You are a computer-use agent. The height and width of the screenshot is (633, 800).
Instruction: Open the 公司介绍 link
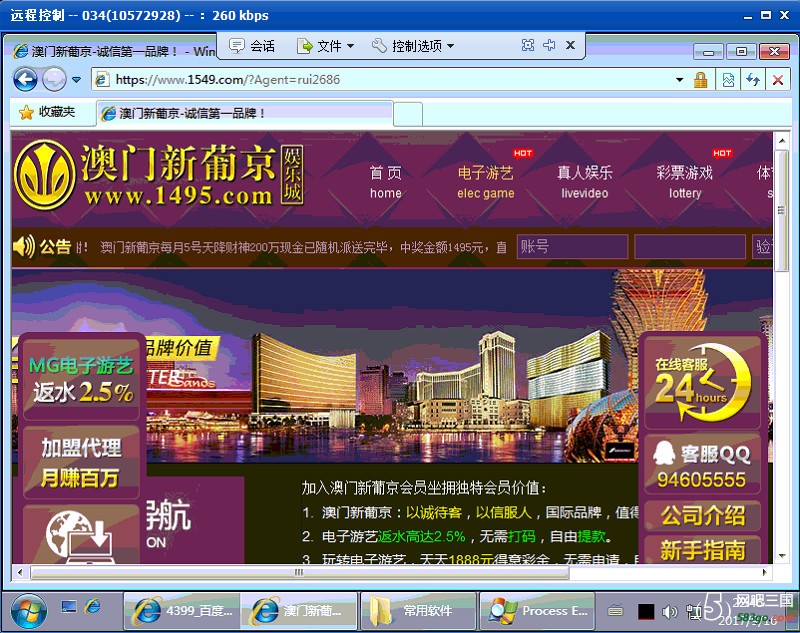click(703, 515)
